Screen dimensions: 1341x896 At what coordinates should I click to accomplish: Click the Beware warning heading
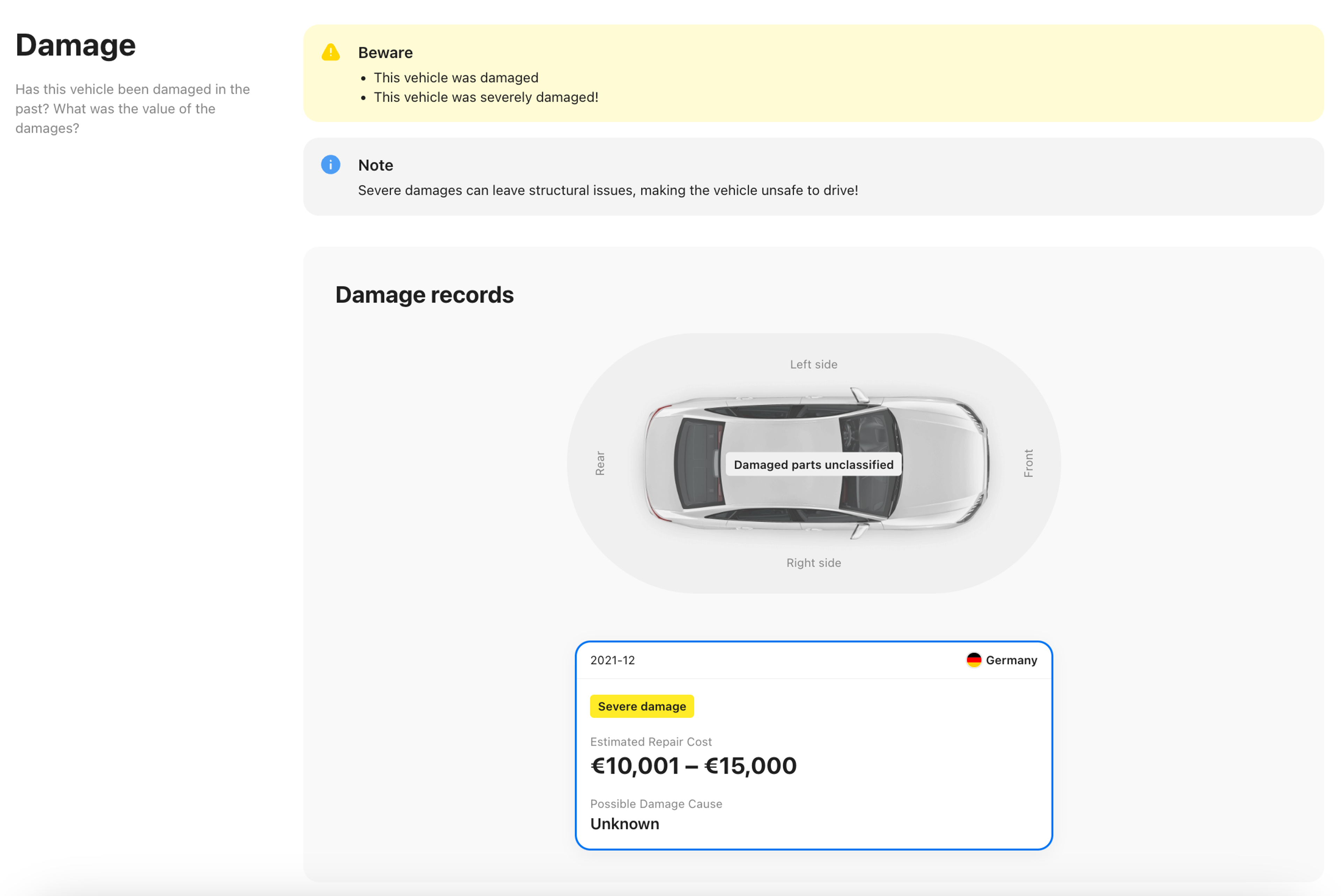click(x=385, y=53)
